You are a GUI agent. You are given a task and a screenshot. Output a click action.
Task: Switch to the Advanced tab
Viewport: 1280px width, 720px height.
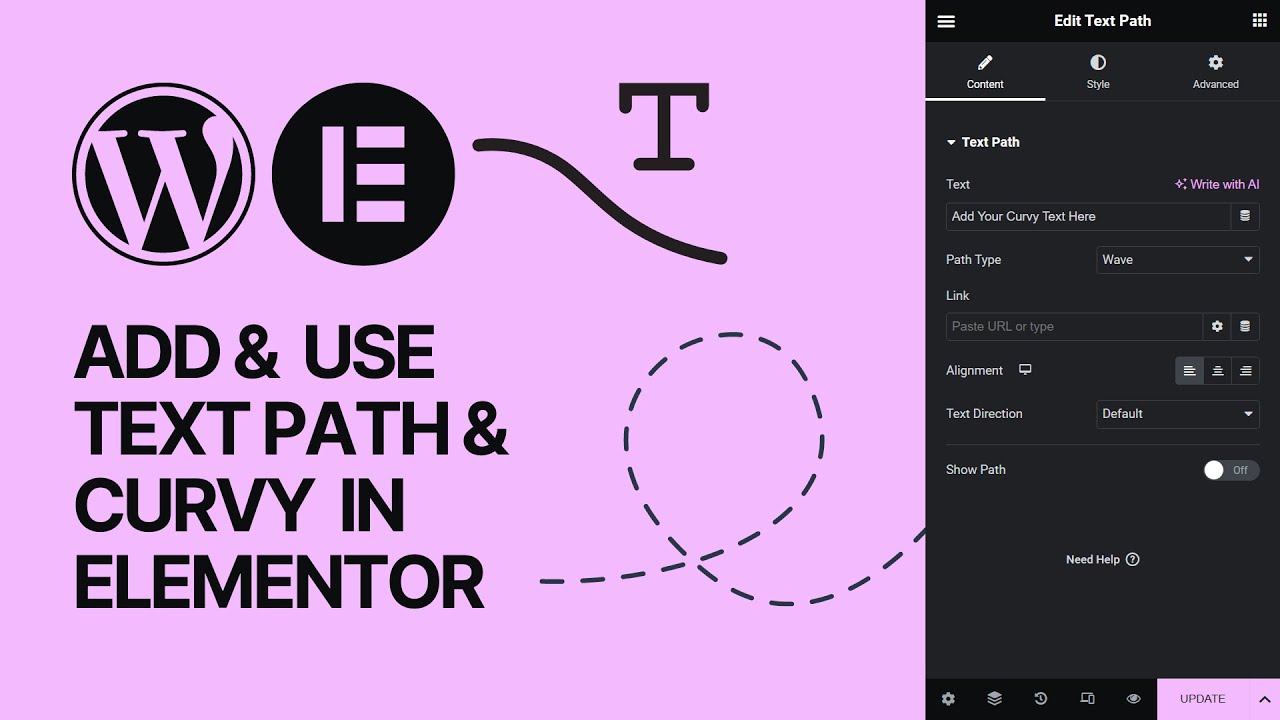tap(1216, 72)
